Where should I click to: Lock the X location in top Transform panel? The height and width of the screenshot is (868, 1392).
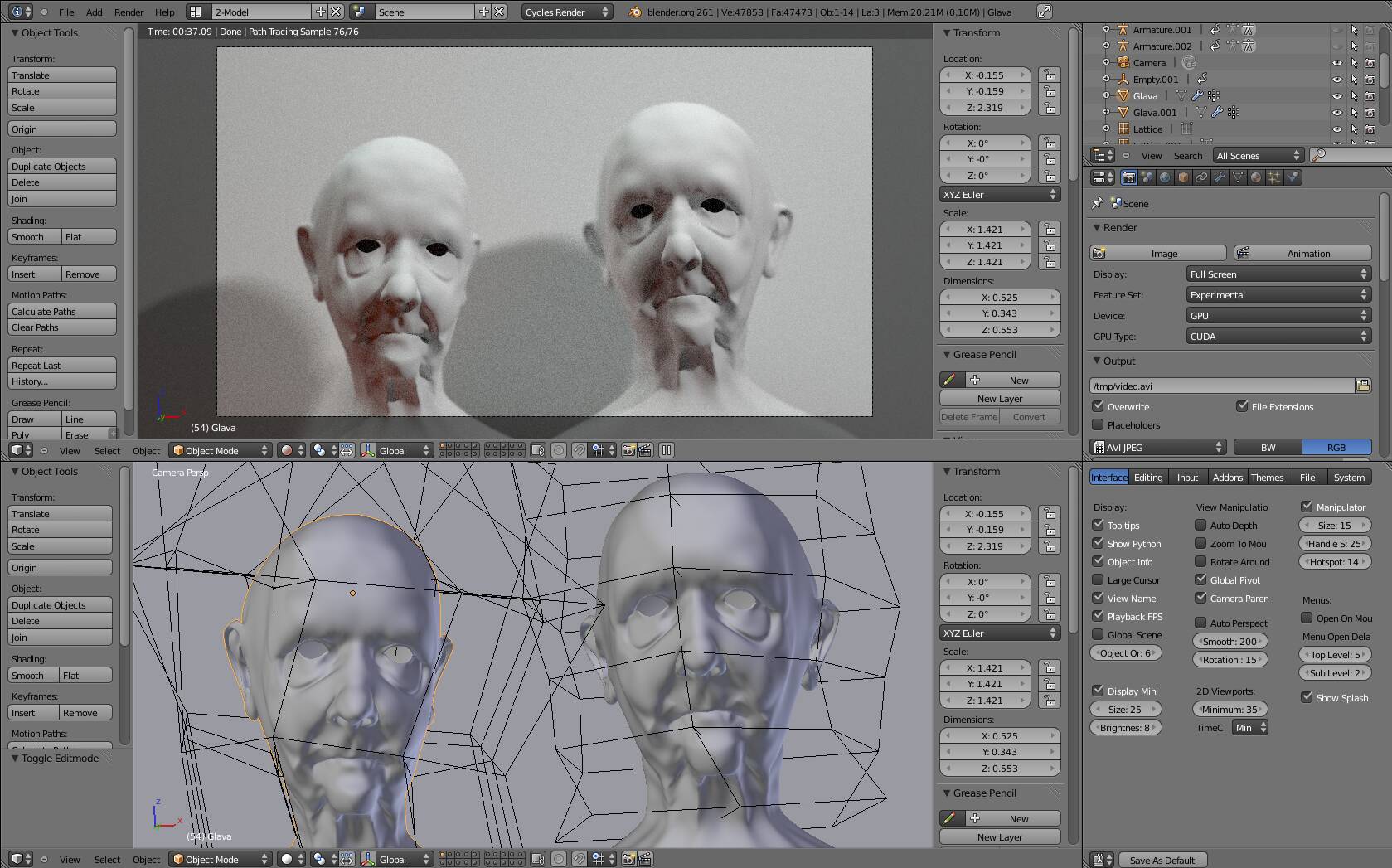coord(1050,75)
